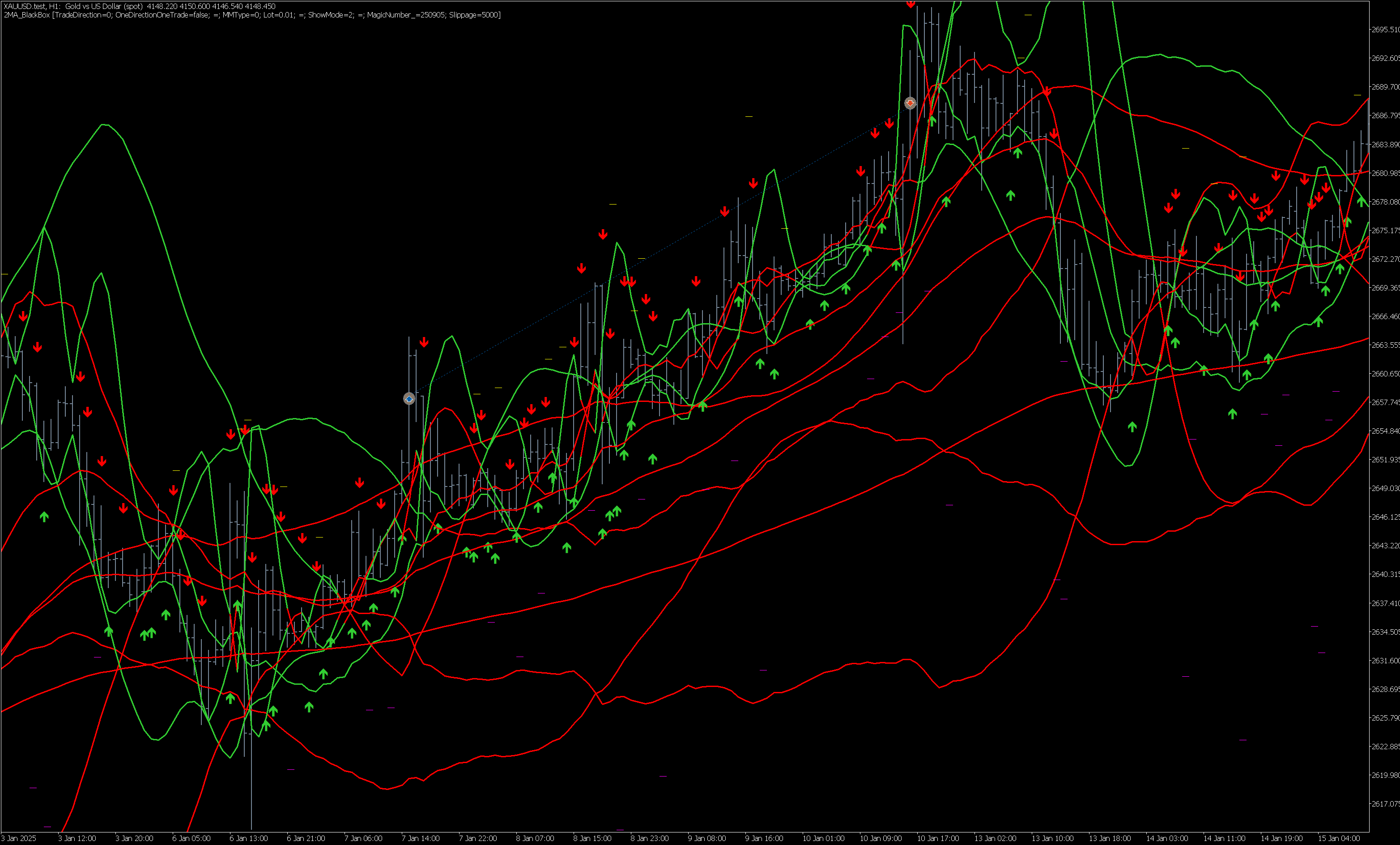Image resolution: width=1400 pixels, height=845 pixels.
Task: Click red arrow cut off at top edge
Action: 911,4
